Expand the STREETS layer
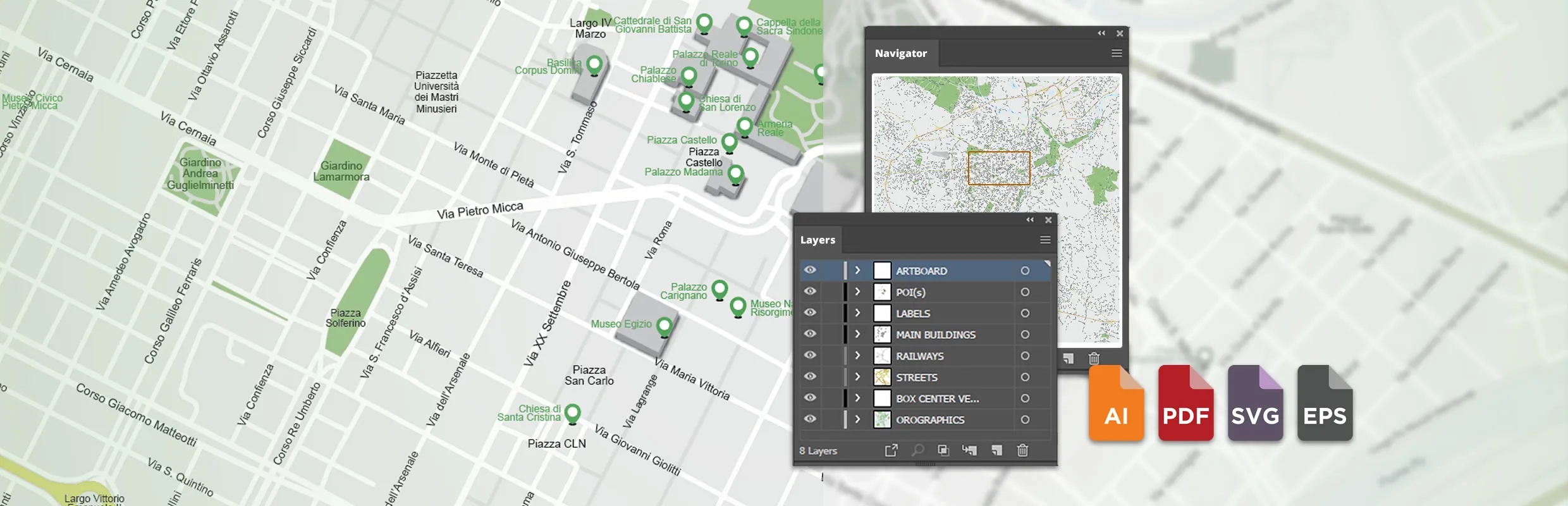The height and width of the screenshot is (506, 1568). pyautogui.click(x=857, y=376)
